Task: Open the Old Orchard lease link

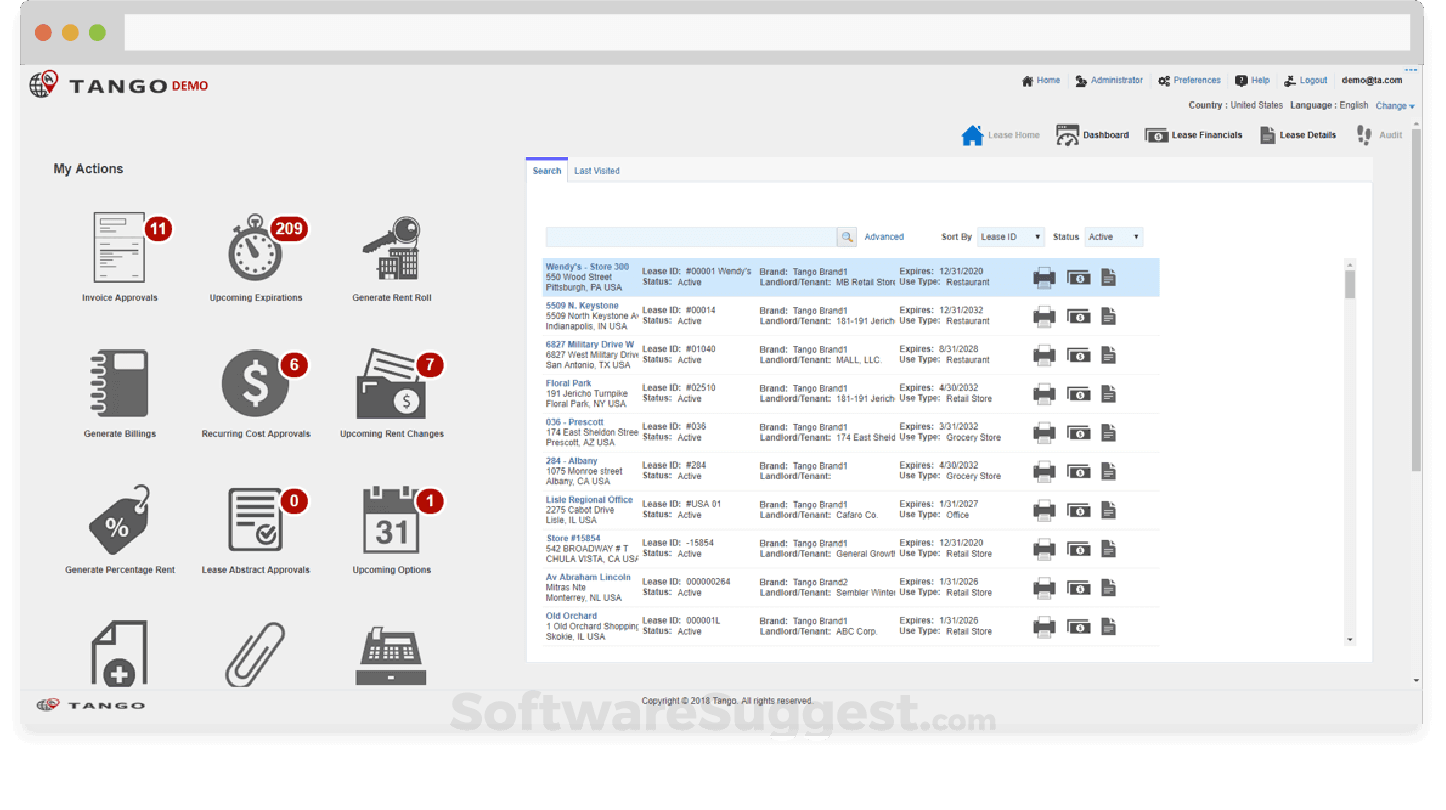Action: 569,615
